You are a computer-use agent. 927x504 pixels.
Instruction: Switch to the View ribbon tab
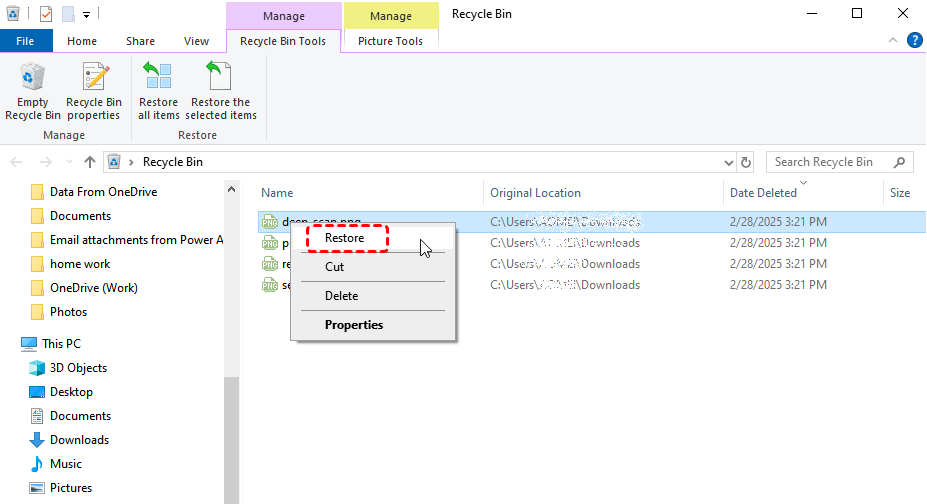(x=196, y=41)
